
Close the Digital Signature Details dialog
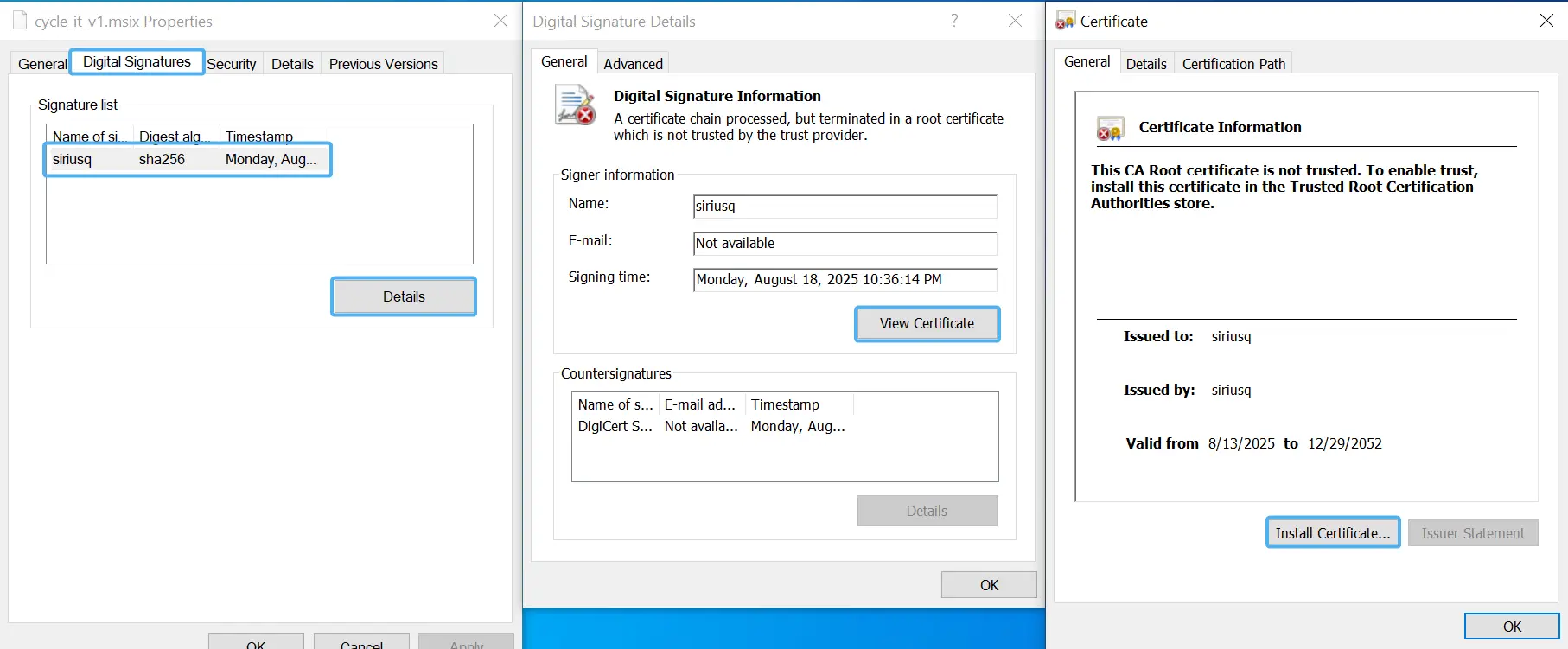[x=1015, y=20]
